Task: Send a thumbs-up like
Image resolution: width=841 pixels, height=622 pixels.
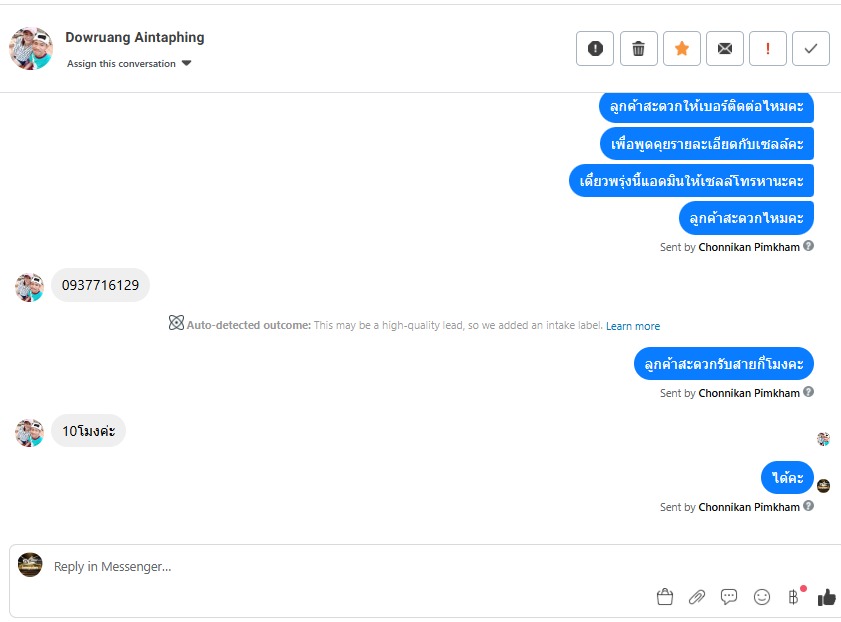Action: (x=826, y=597)
